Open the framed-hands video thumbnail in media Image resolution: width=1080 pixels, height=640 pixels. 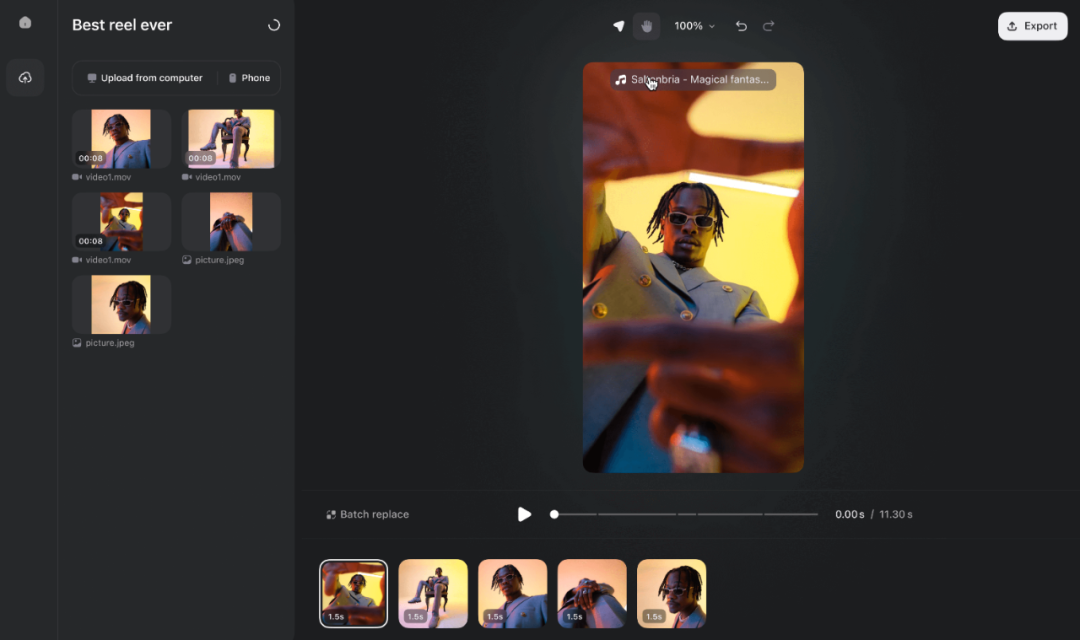click(121, 222)
